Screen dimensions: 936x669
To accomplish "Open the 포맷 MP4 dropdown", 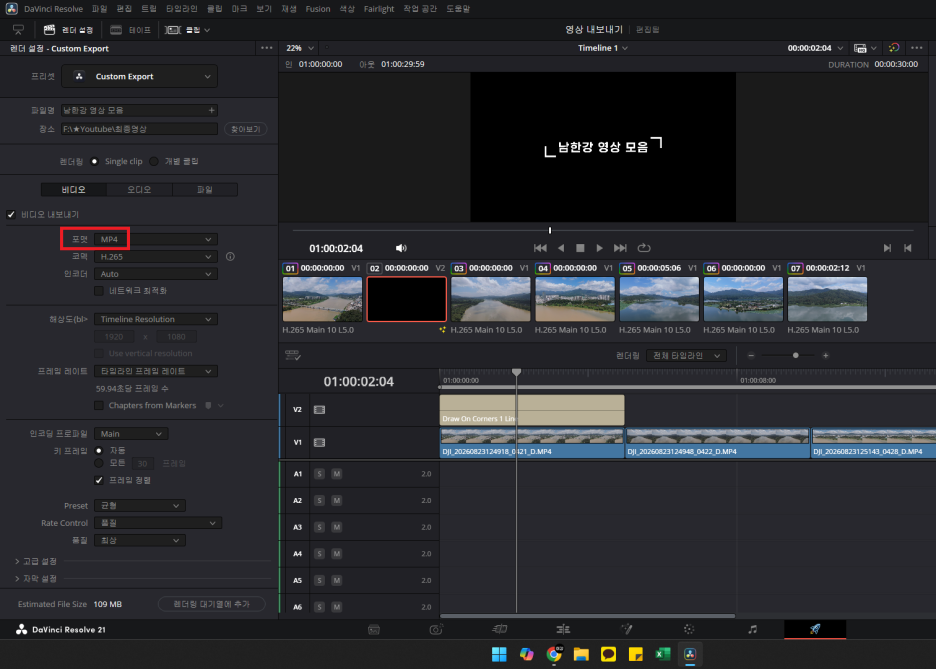I will coord(156,239).
